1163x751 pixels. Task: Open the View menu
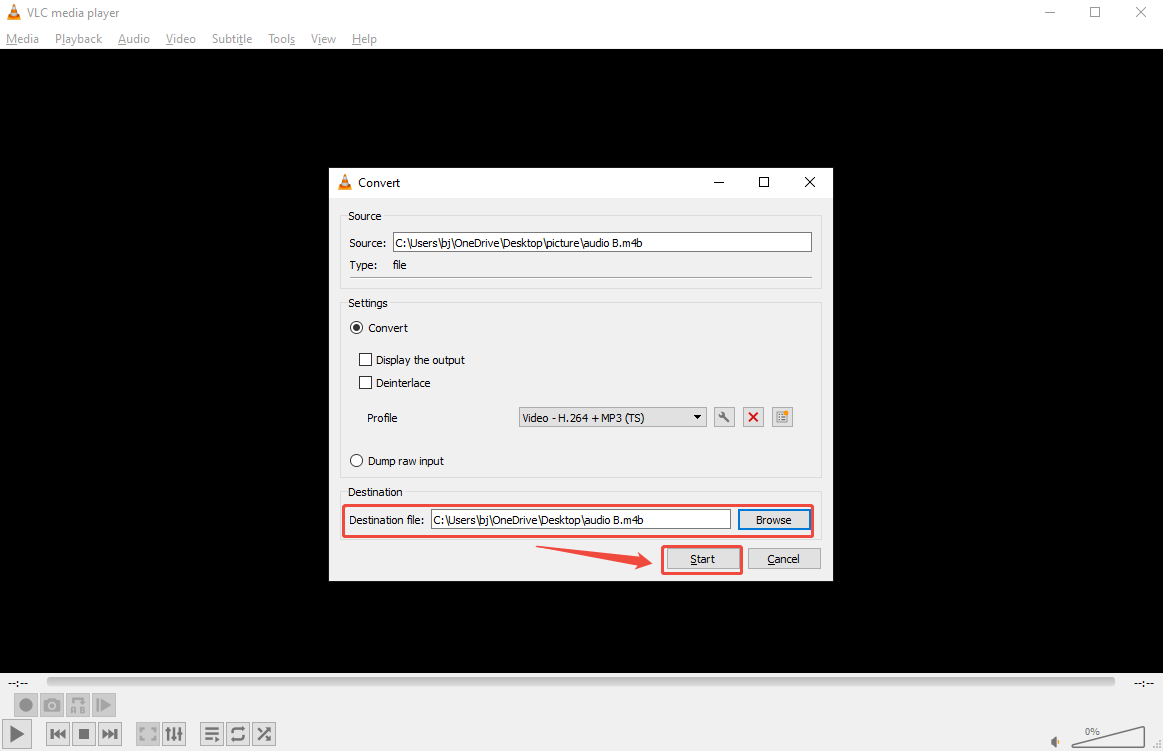coord(323,39)
